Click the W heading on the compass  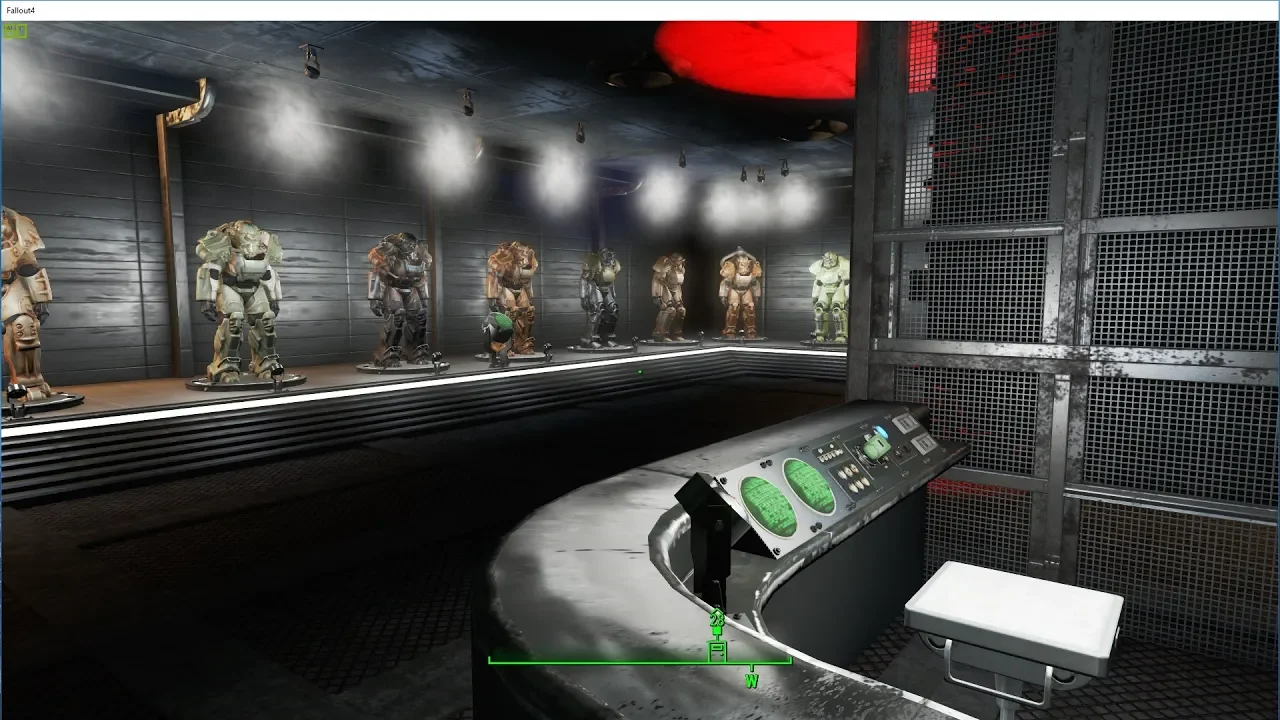pyautogui.click(x=751, y=681)
